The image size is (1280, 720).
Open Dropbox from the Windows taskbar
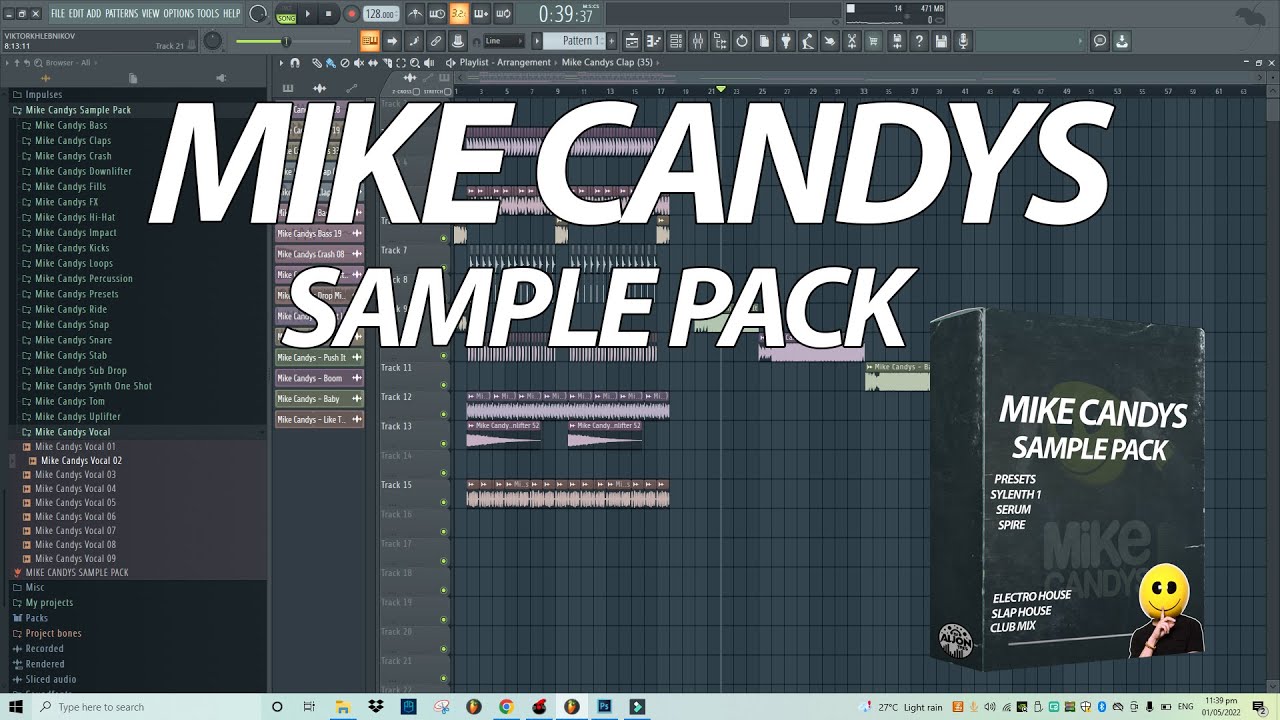[375, 706]
